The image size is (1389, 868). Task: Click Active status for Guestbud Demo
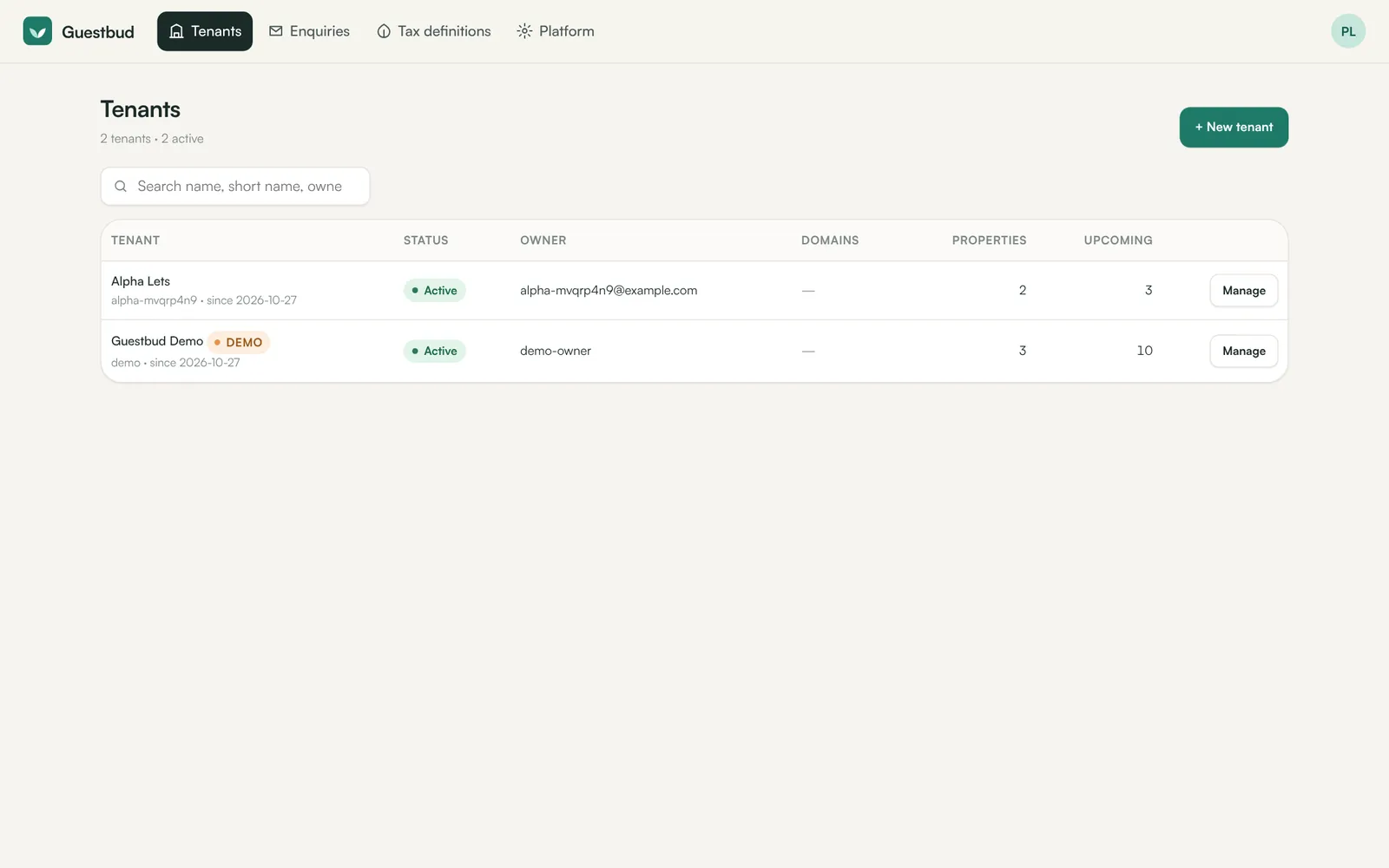435,351
